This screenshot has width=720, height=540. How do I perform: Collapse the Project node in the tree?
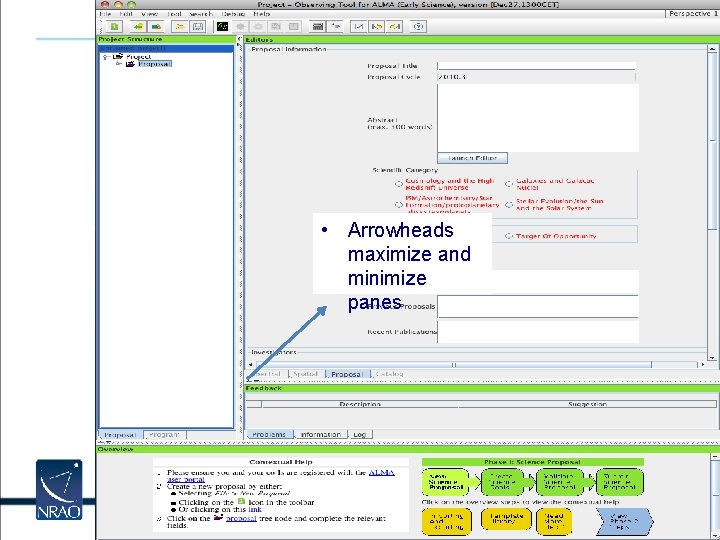(106, 57)
